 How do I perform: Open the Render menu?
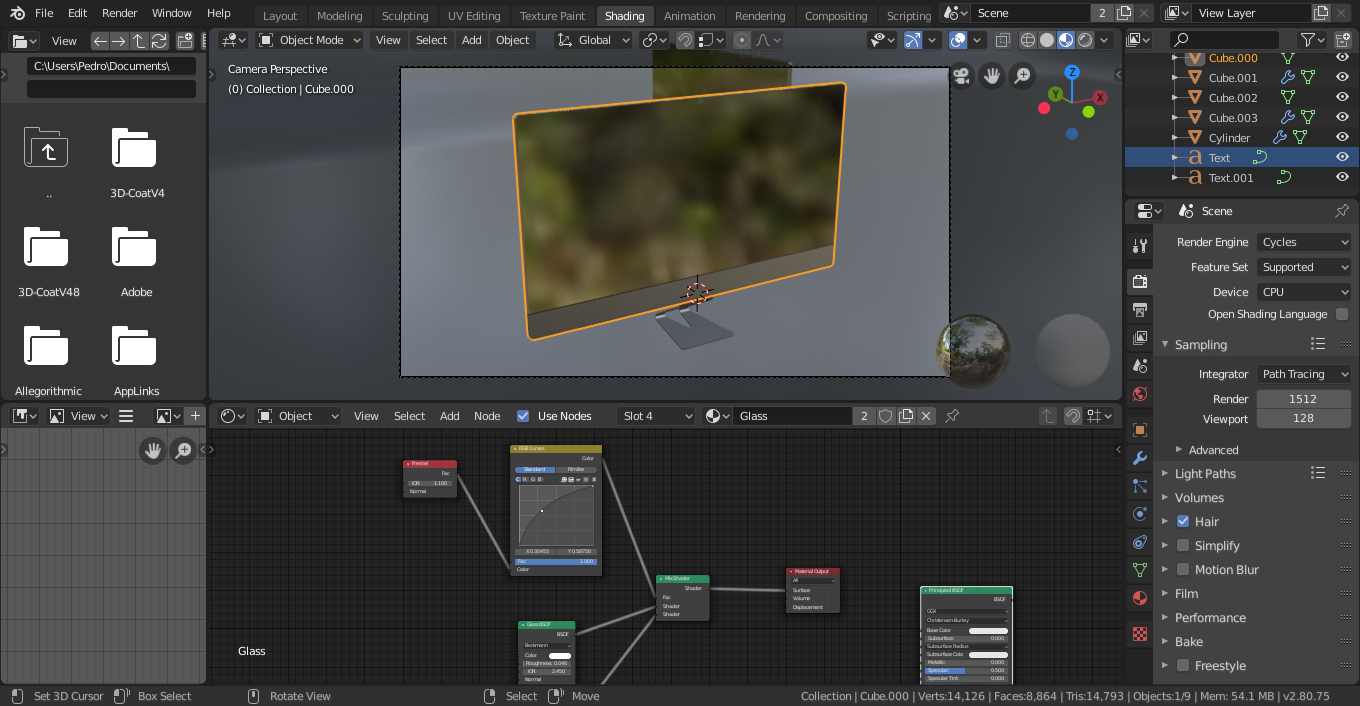119,13
